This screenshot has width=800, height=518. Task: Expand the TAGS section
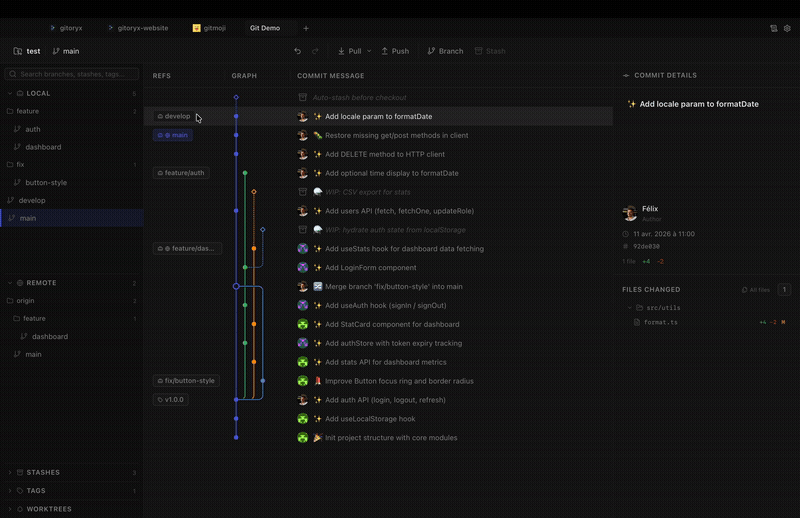(71, 490)
